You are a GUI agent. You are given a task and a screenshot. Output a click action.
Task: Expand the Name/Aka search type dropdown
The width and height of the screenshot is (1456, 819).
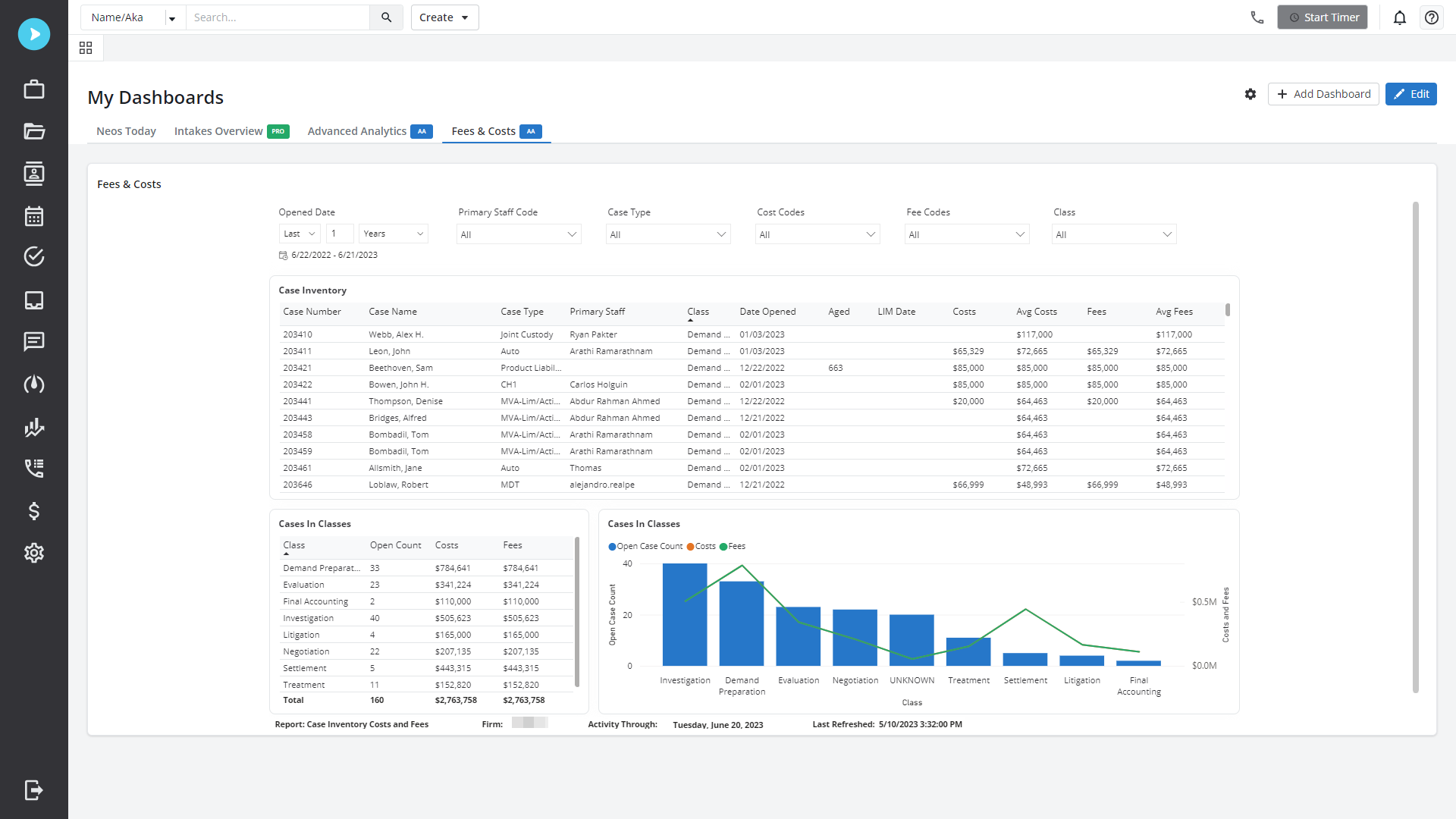(x=172, y=18)
